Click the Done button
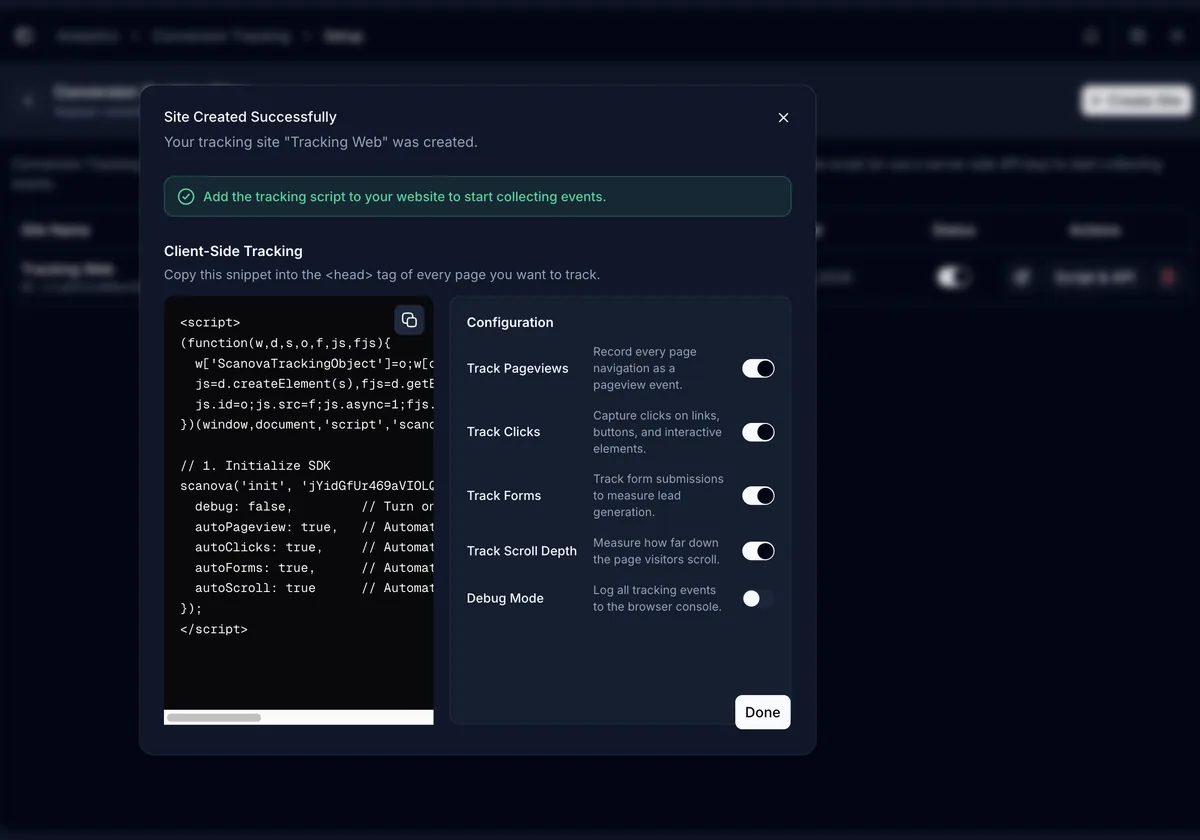The height and width of the screenshot is (840, 1200). click(x=763, y=712)
